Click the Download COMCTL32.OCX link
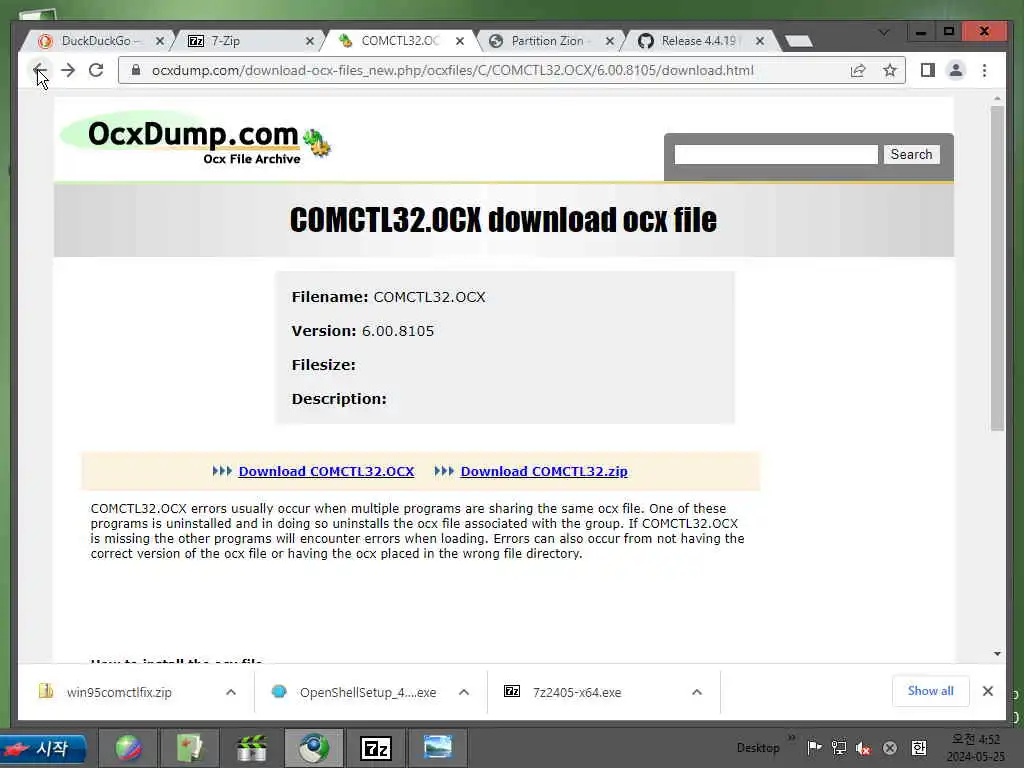The height and width of the screenshot is (768, 1024). pyautogui.click(x=326, y=471)
